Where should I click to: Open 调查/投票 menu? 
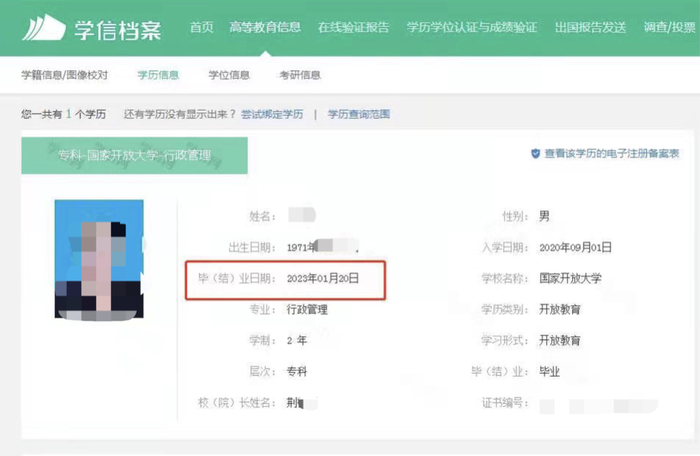coord(669,27)
